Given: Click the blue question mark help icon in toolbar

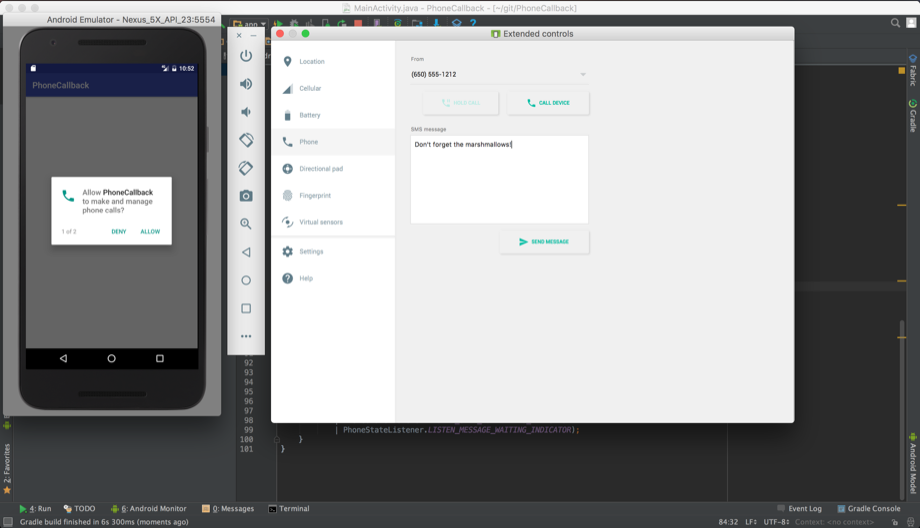Looking at the screenshot, I should 473,23.
